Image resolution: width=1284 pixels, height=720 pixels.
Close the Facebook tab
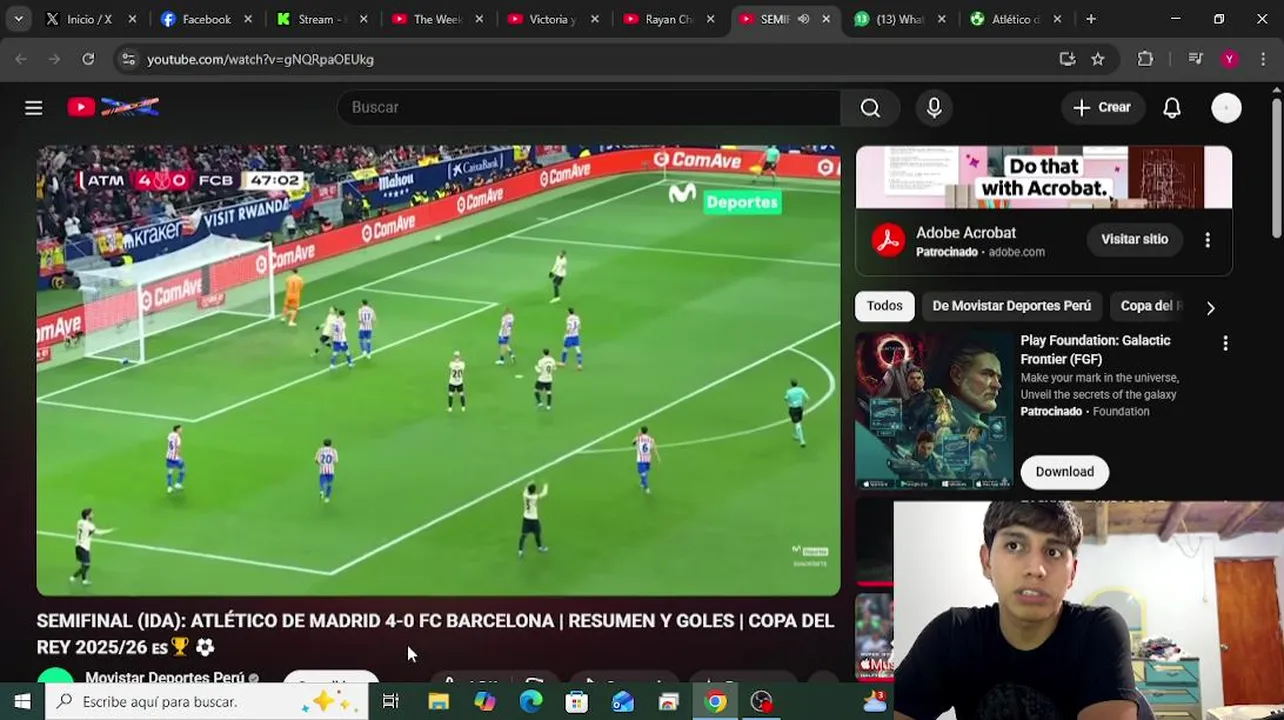[248, 19]
